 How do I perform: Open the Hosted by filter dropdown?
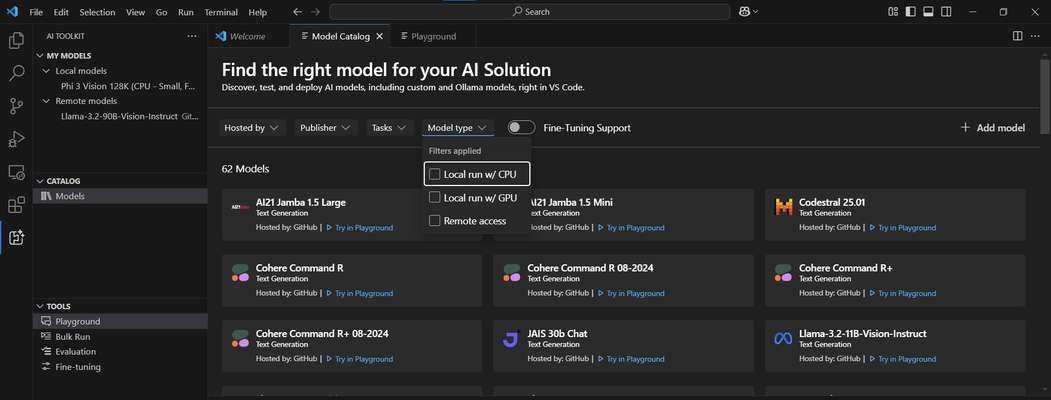[253, 127]
